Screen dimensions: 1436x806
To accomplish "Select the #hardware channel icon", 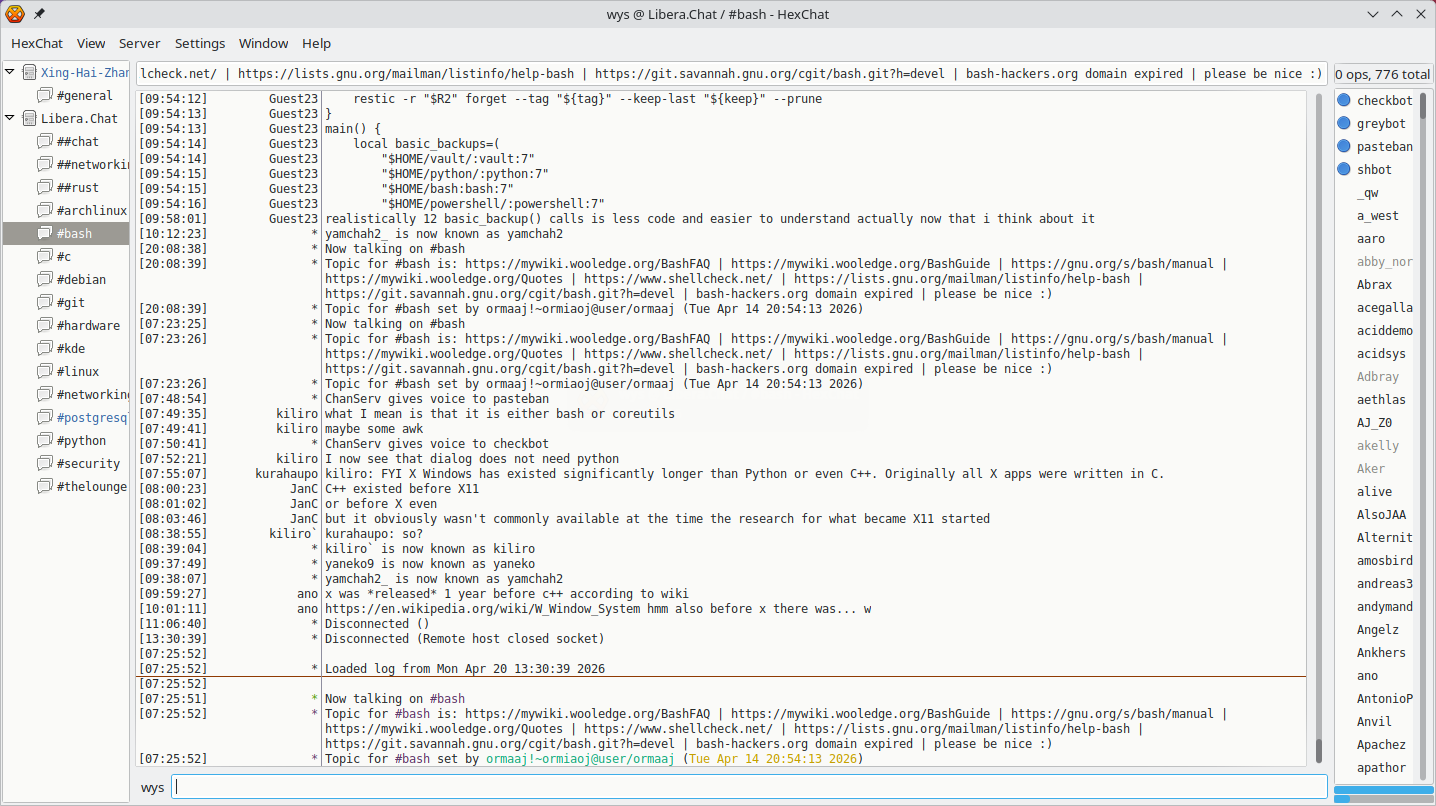I will [45, 325].
